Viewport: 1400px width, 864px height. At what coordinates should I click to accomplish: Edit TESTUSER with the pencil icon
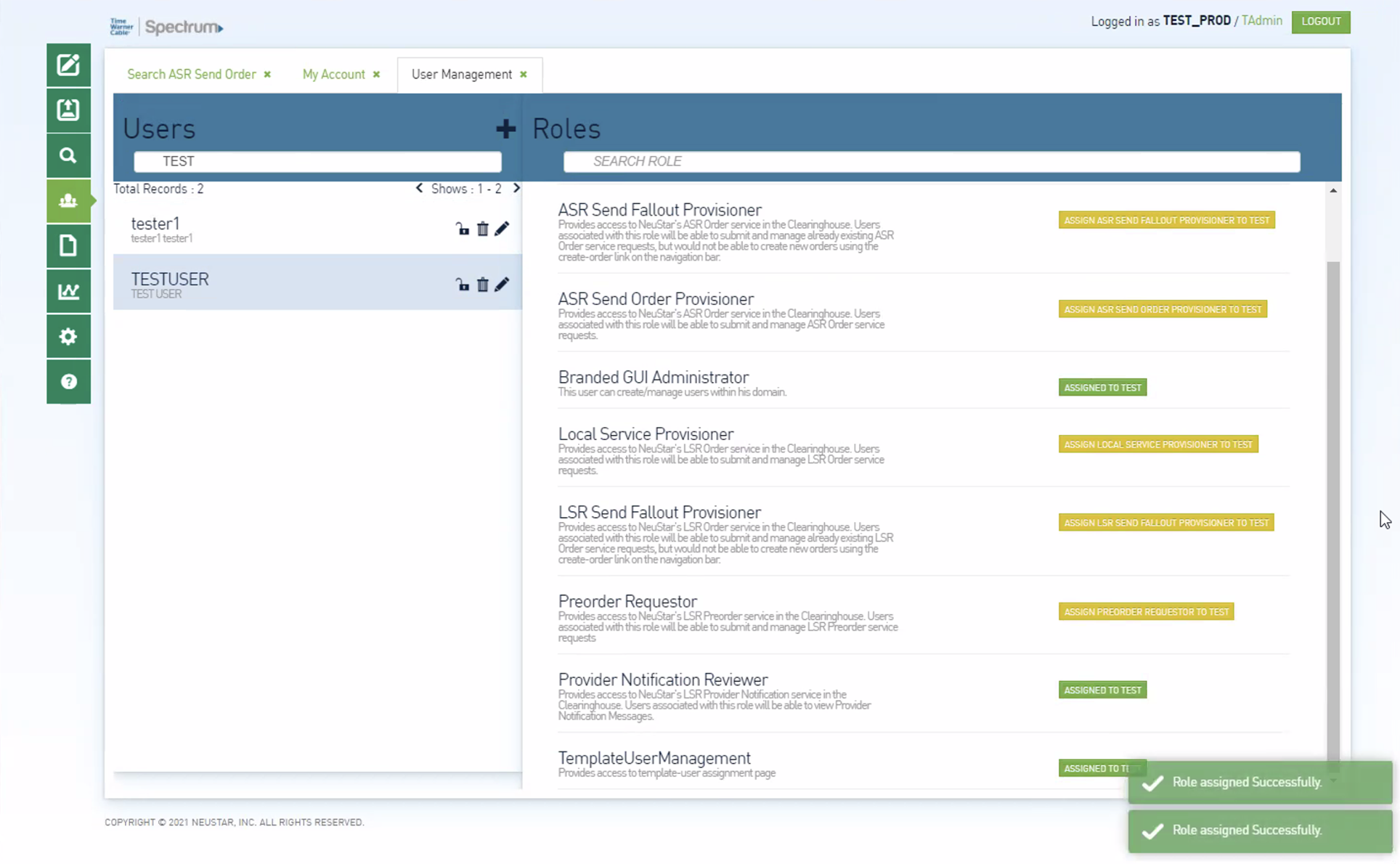coord(502,284)
